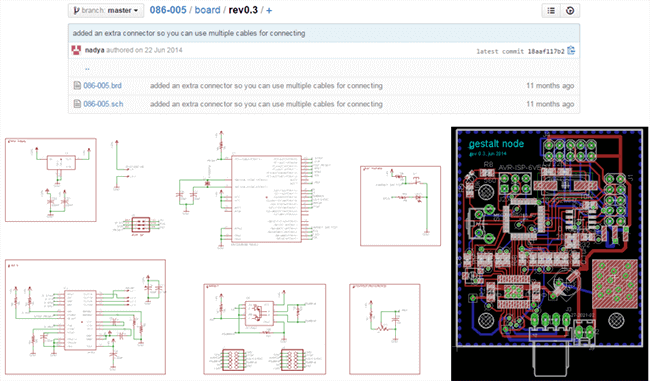
Task: Open commit message for 086-005.brd row
Action: point(266,85)
